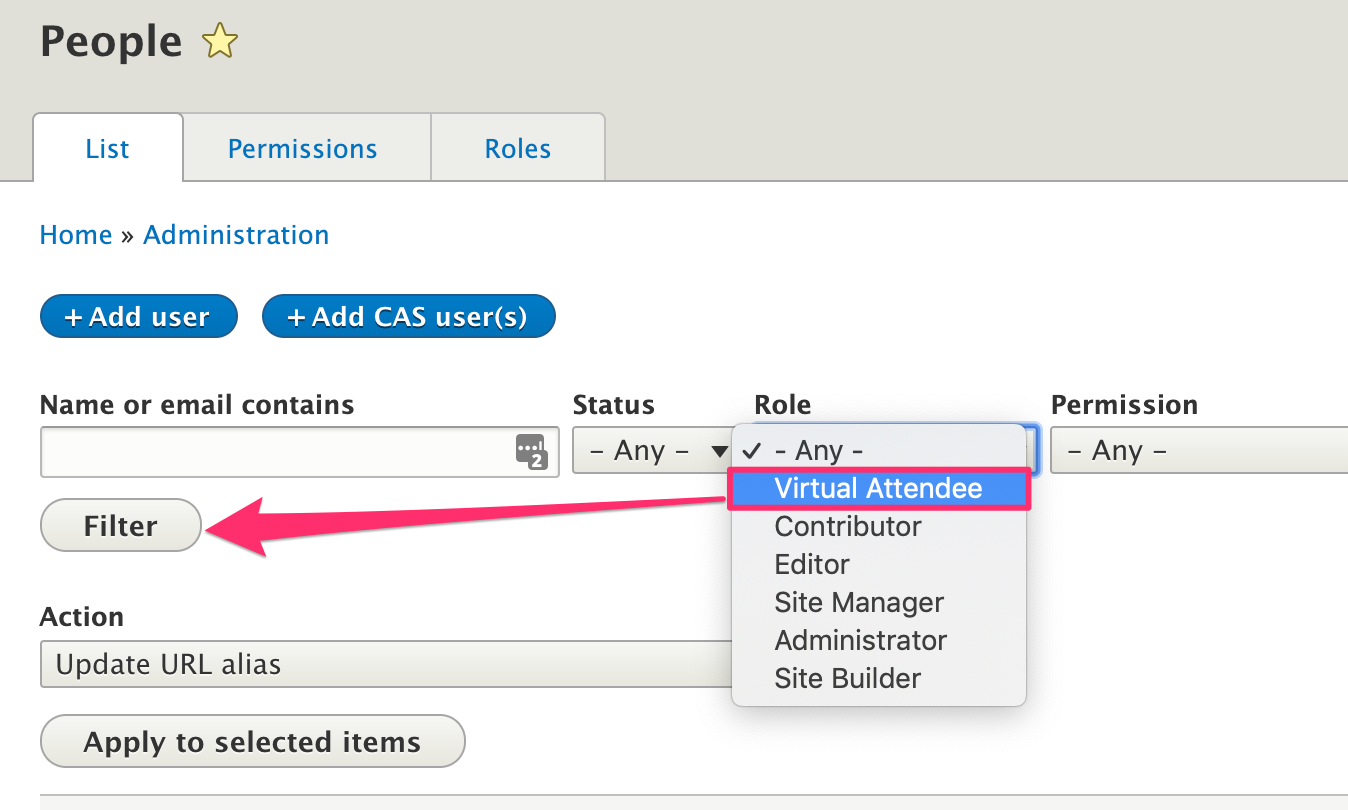Select Site Manager role option
Screen dimensions: 1348x810
(859, 603)
